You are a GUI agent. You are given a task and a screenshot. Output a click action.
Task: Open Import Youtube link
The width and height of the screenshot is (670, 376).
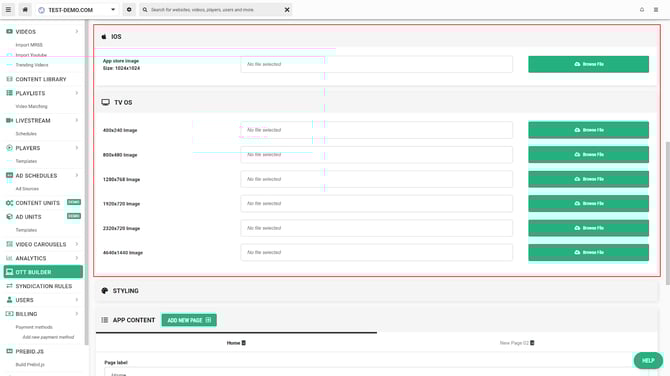click(x=31, y=55)
